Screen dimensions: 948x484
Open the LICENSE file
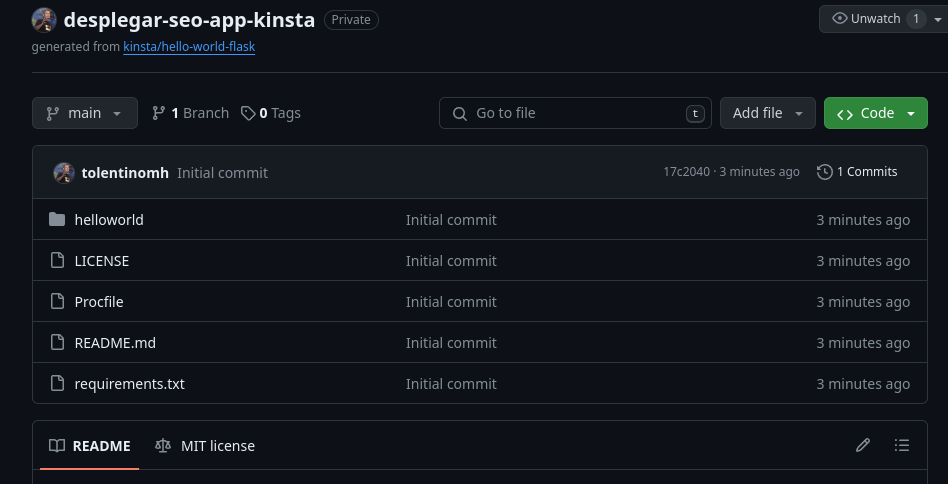coord(102,261)
